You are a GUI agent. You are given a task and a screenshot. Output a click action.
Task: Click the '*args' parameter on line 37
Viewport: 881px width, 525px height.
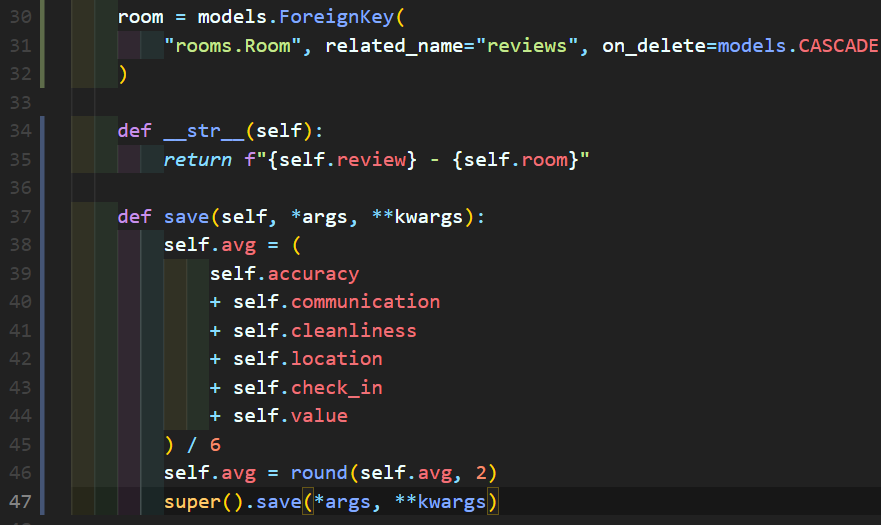tap(320, 217)
